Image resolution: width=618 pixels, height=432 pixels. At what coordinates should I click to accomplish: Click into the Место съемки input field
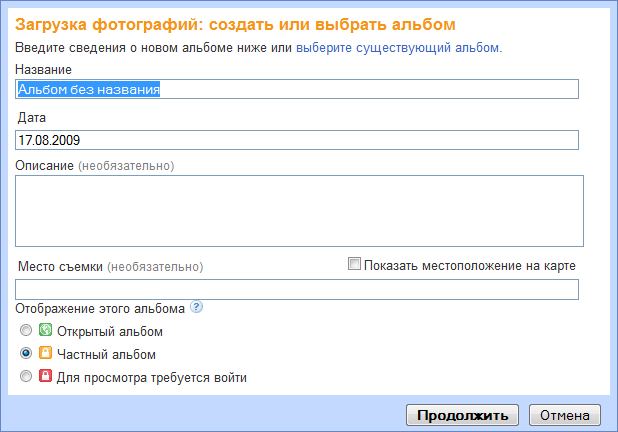297,289
